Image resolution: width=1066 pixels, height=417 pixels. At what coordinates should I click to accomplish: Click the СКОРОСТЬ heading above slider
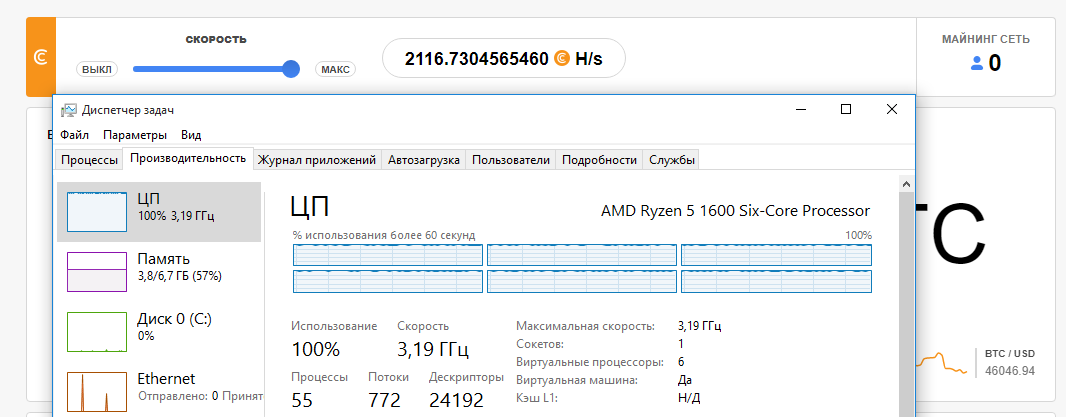216,39
